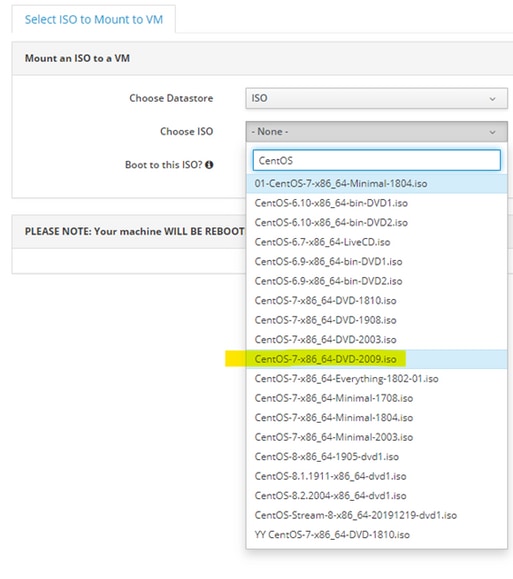
Task: Open the Choose Datastore dropdown showing ISO
Action: pos(376,98)
